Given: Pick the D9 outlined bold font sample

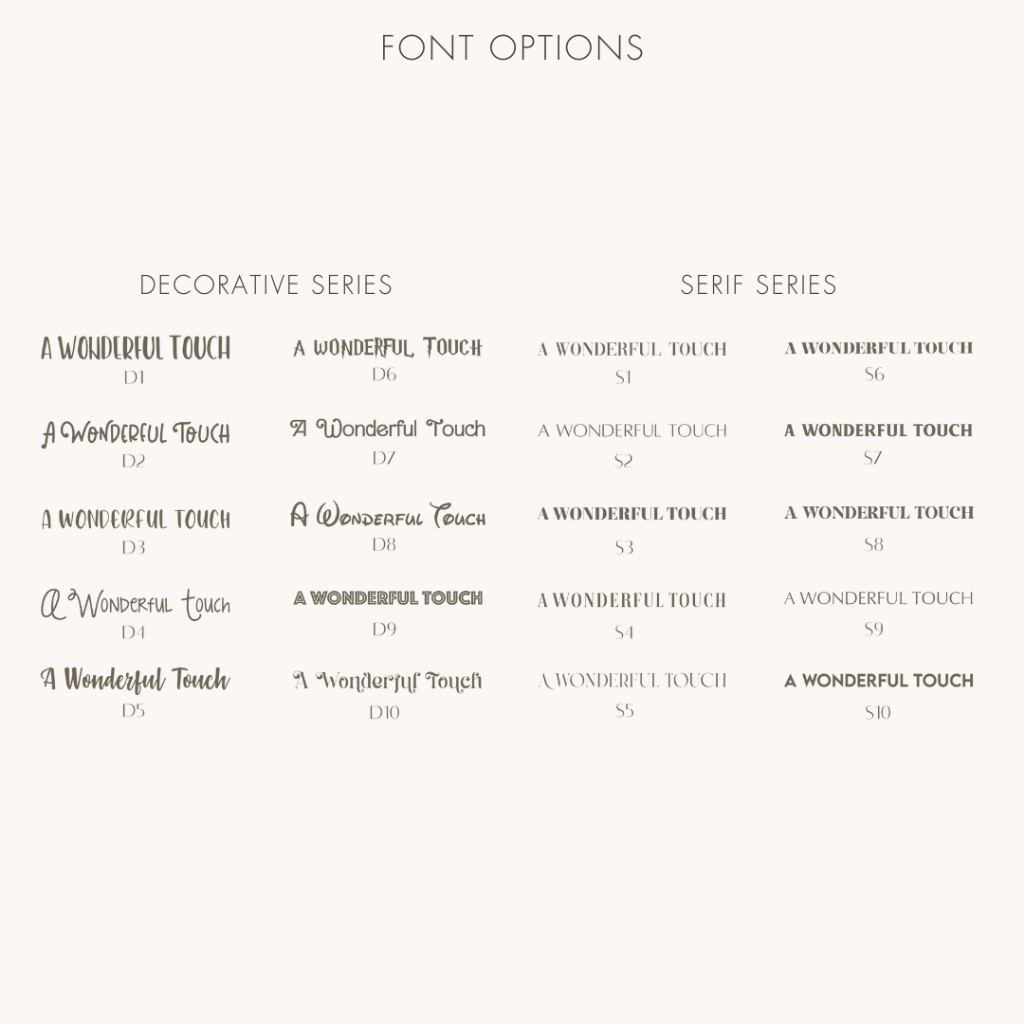Looking at the screenshot, I should pyautogui.click(x=388, y=598).
